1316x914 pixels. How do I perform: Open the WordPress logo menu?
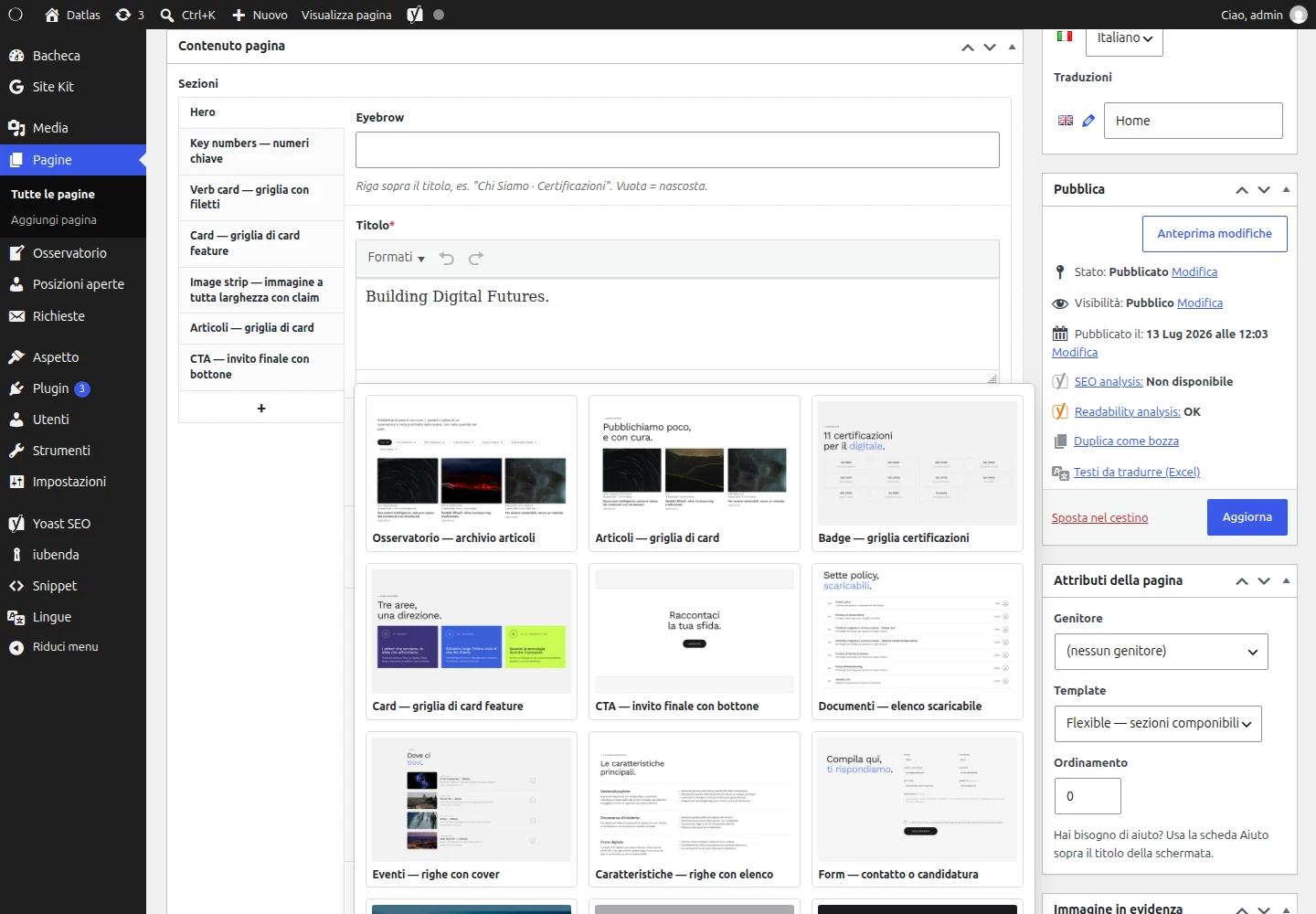(16, 15)
